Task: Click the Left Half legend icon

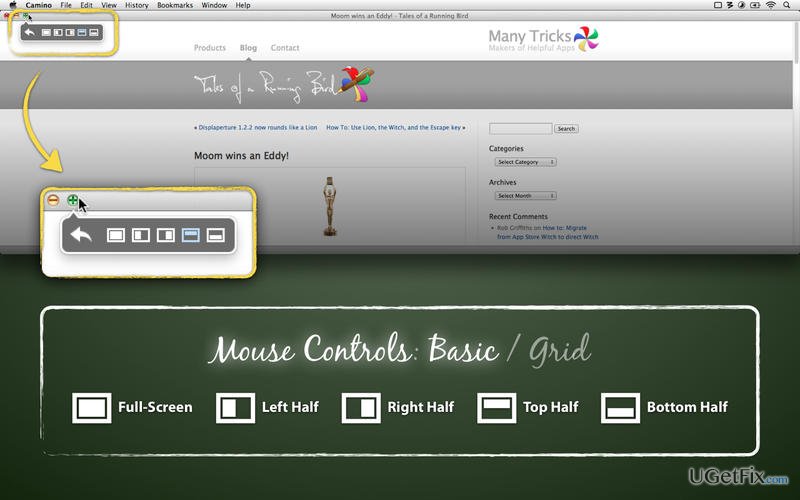Action: (235, 408)
